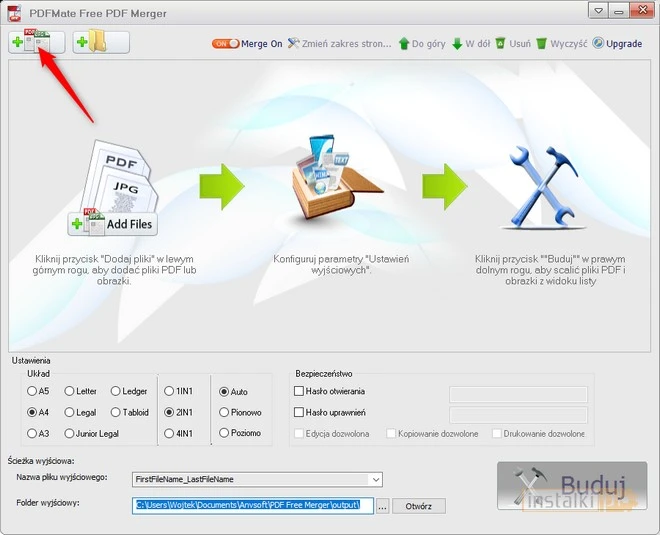Select the Poziomo orientation option
The height and width of the screenshot is (535, 660).
click(223, 433)
